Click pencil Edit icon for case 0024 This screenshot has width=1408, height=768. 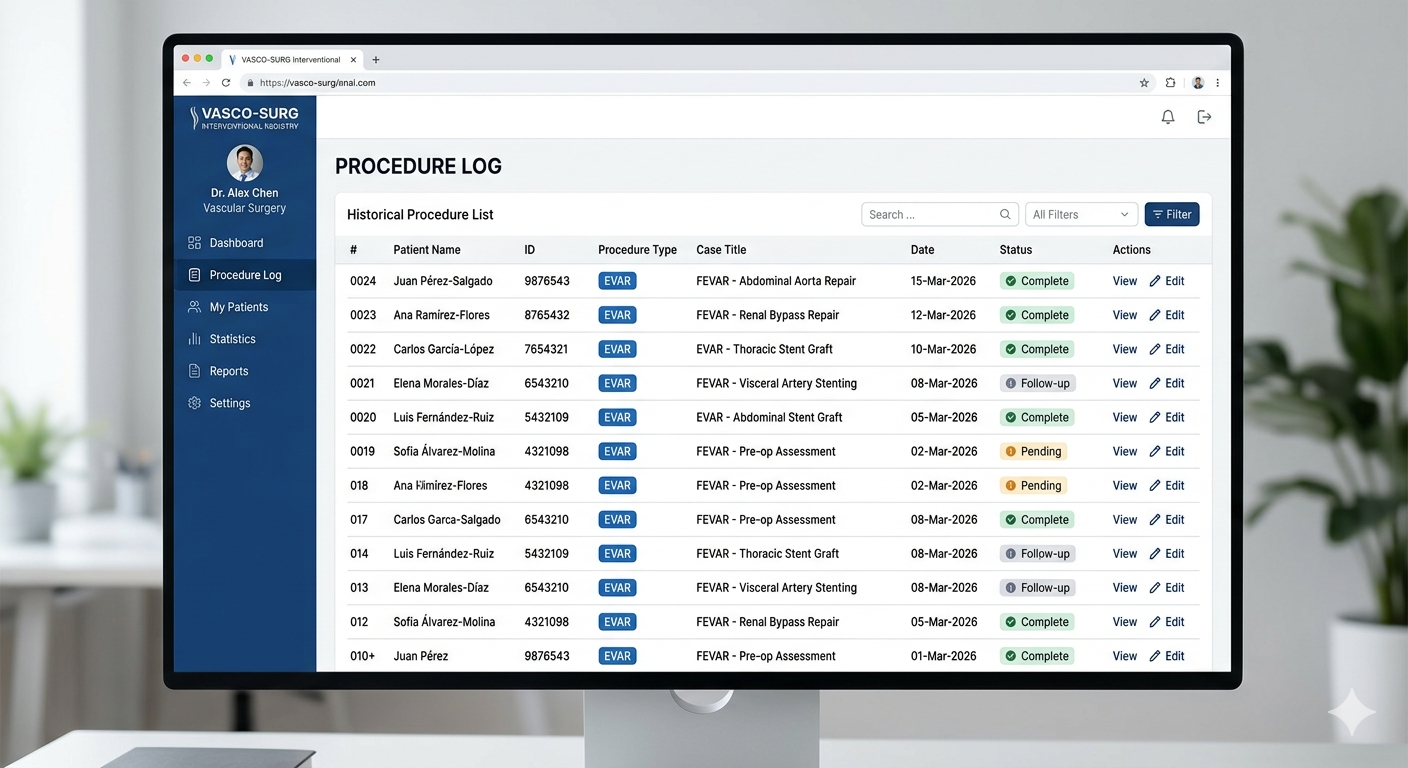[1155, 281]
